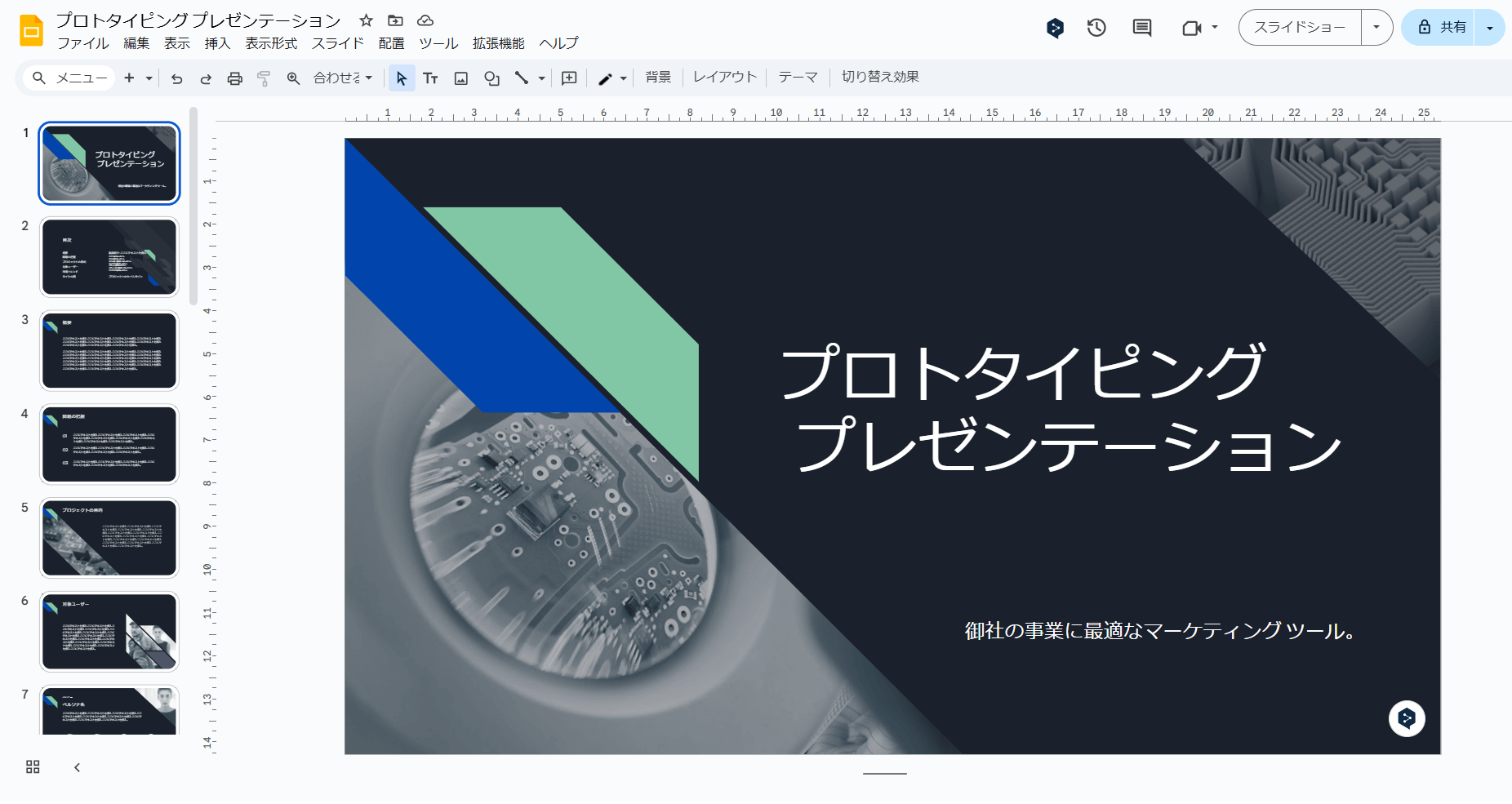Open the slideshow options dropdown arrow
This screenshot has height=804, width=1512.
(1376, 28)
